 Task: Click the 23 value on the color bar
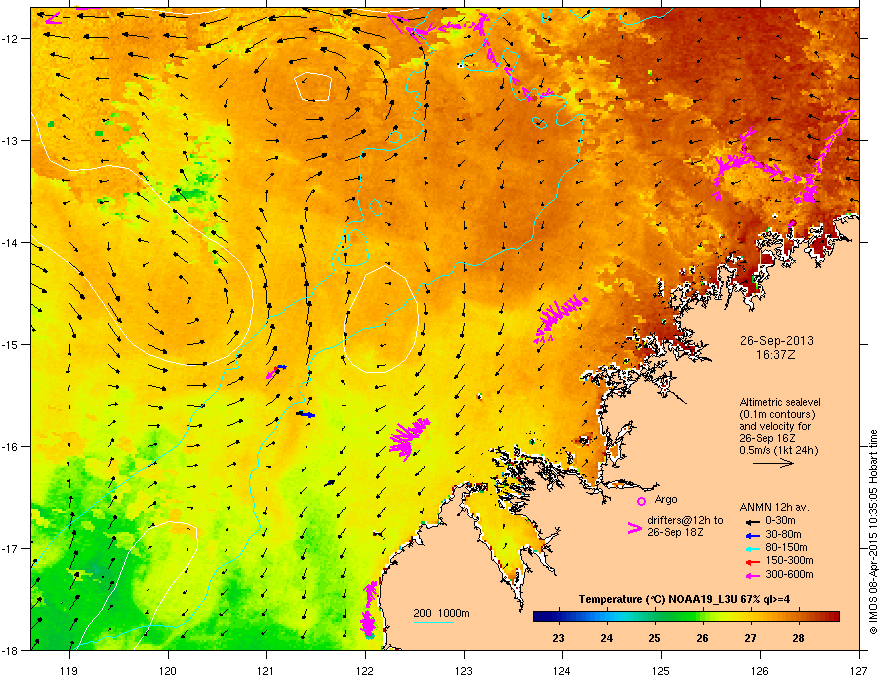(558, 638)
